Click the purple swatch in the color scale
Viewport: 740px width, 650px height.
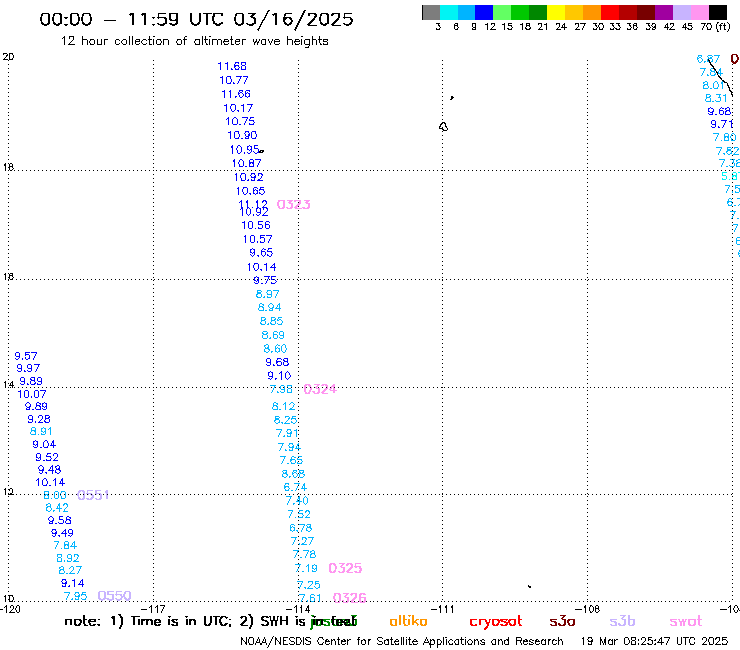click(x=664, y=12)
